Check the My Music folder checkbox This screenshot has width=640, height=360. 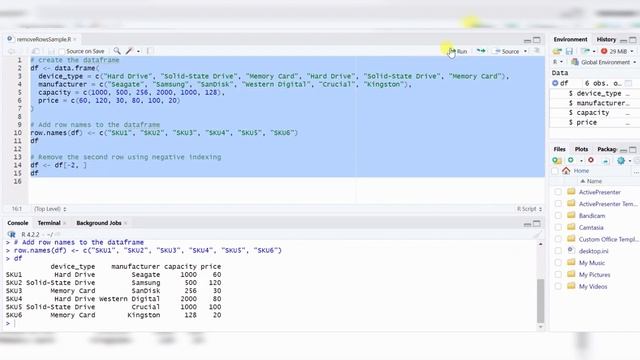click(558, 263)
